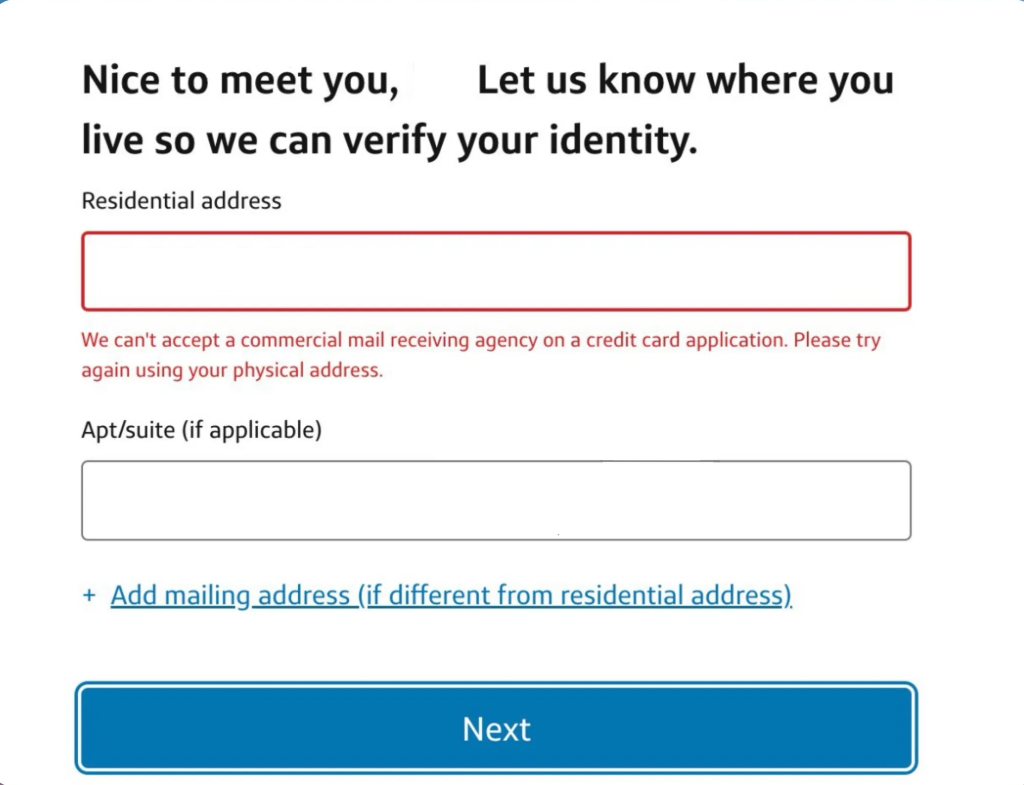Click the "Let us know where you" heading text
Image resolution: width=1024 pixels, height=785 pixels.
coord(685,81)
